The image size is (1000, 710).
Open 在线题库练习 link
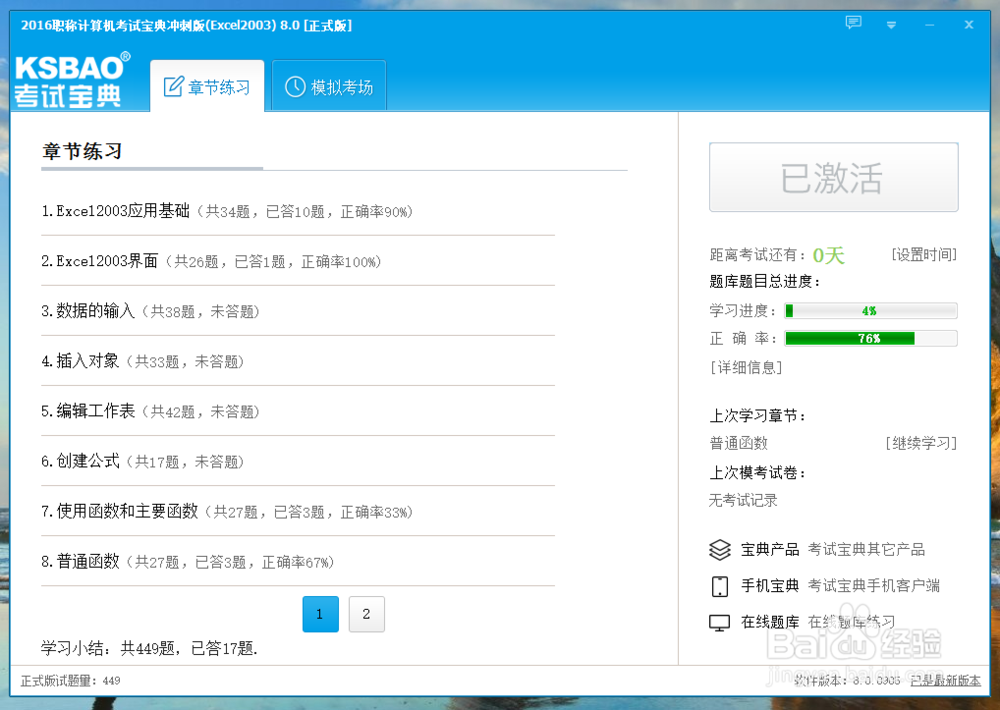[x=851, y=622]
